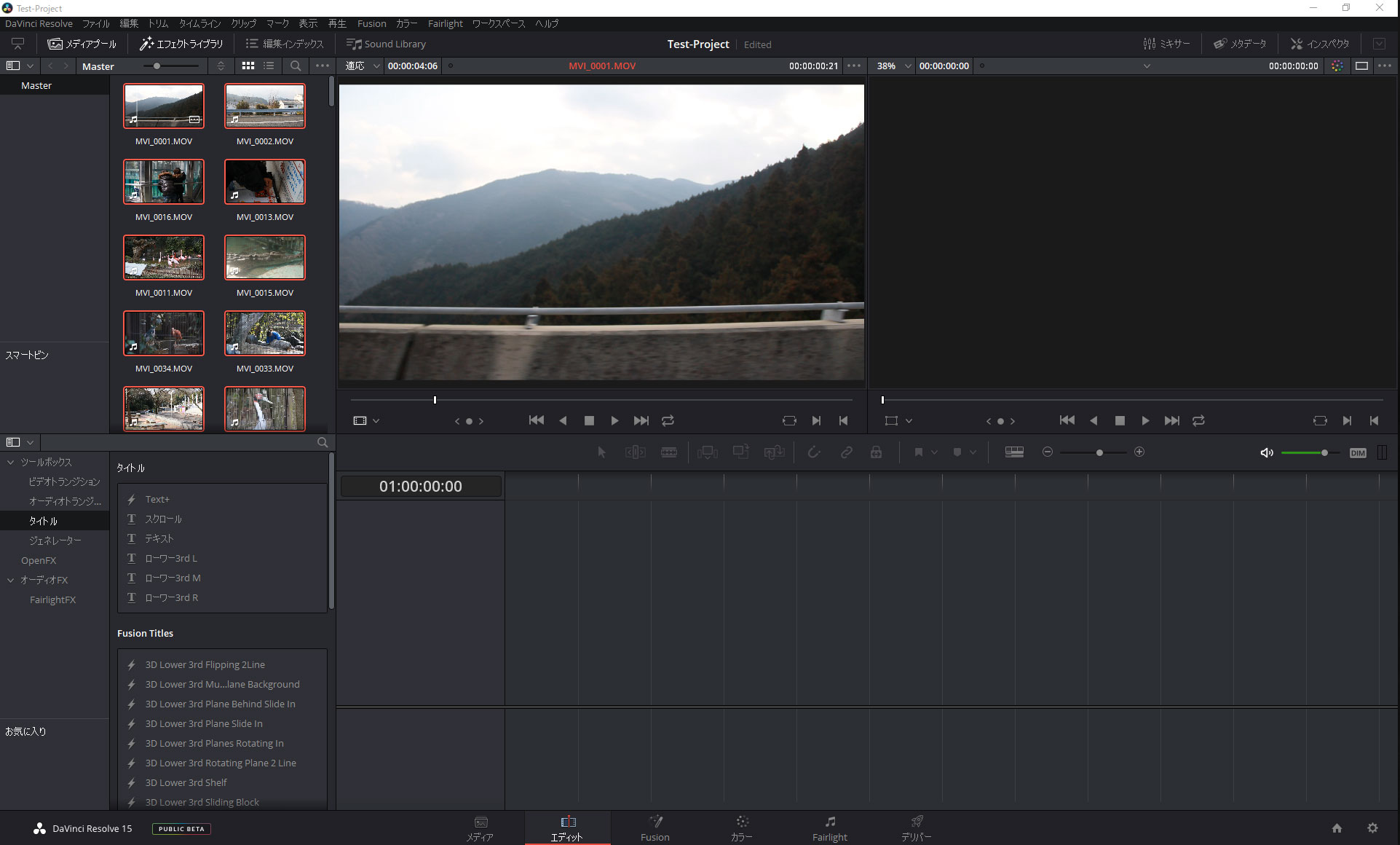Adjust the timeline zoom slider
1400x845 pixels.
[x=1099, y=452]
